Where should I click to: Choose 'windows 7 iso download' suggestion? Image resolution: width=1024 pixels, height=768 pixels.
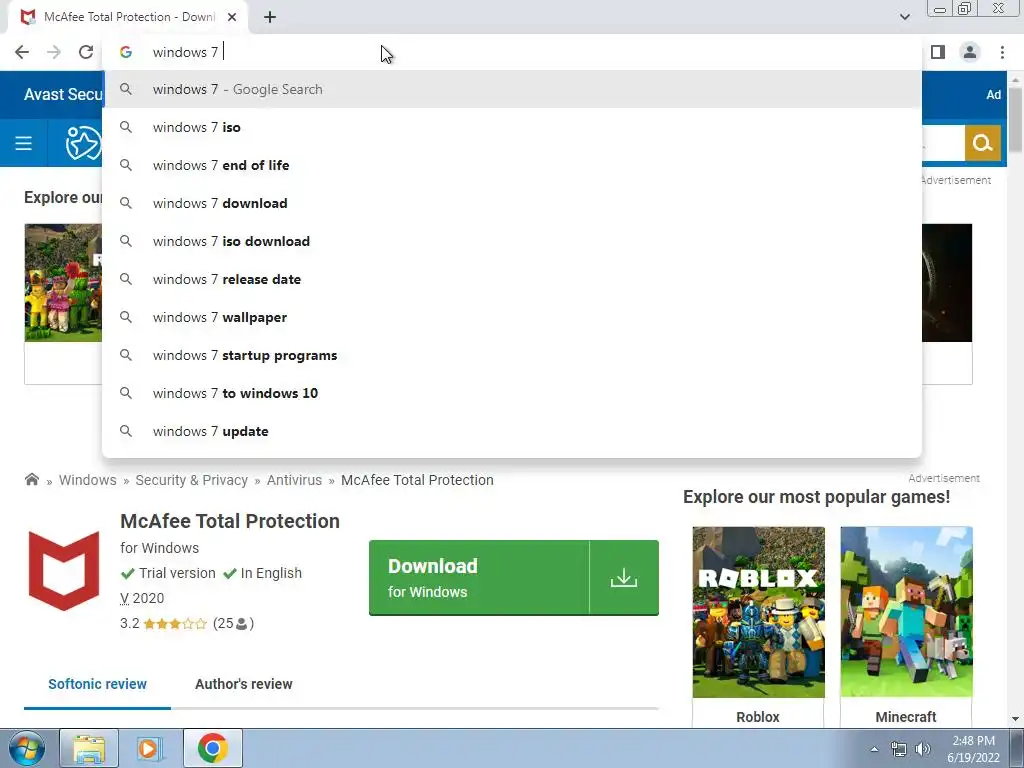[512, 241]
